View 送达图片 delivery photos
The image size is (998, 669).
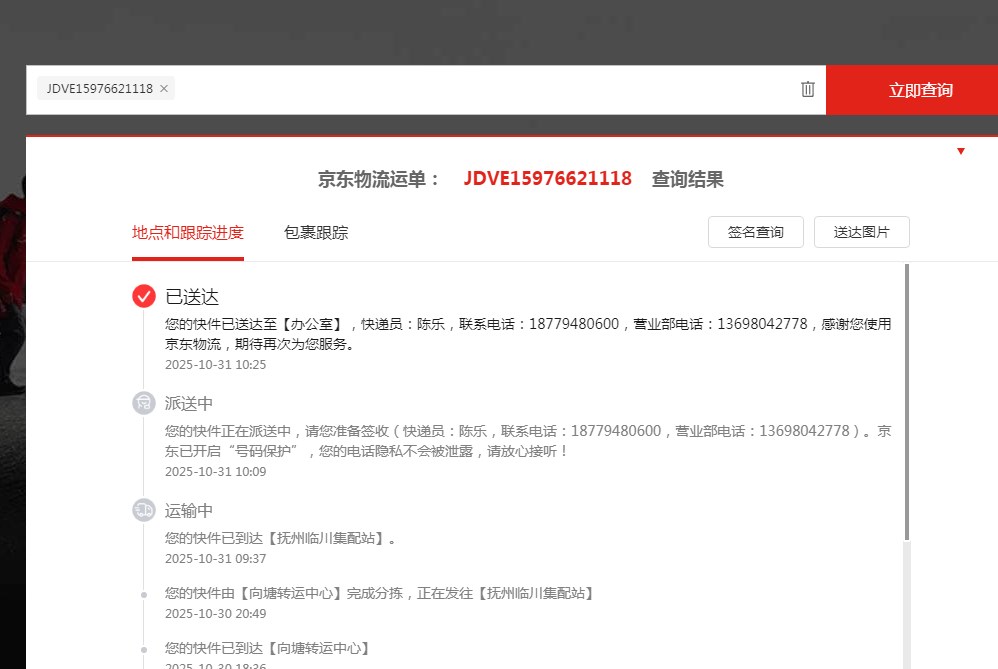[861, 232]
